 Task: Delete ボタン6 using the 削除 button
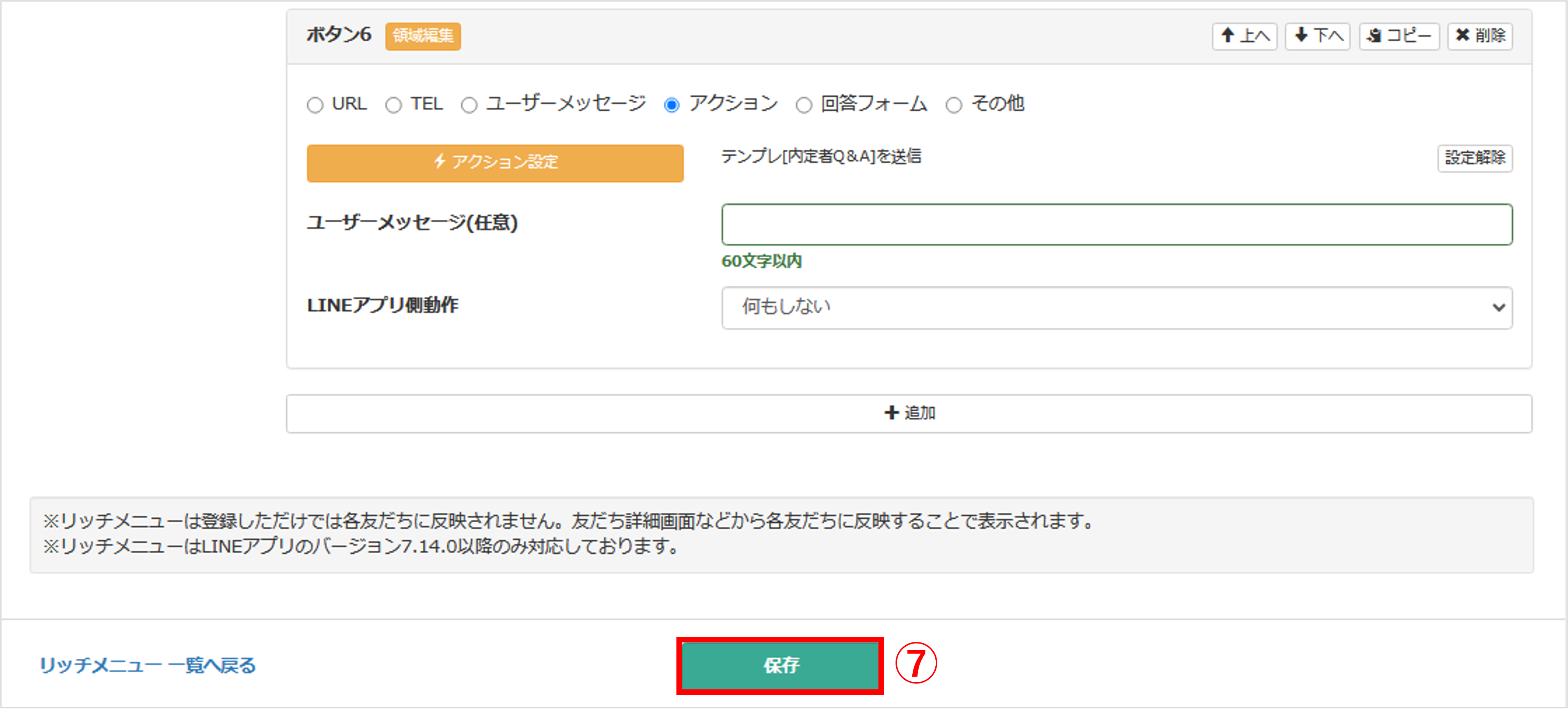1480,36
